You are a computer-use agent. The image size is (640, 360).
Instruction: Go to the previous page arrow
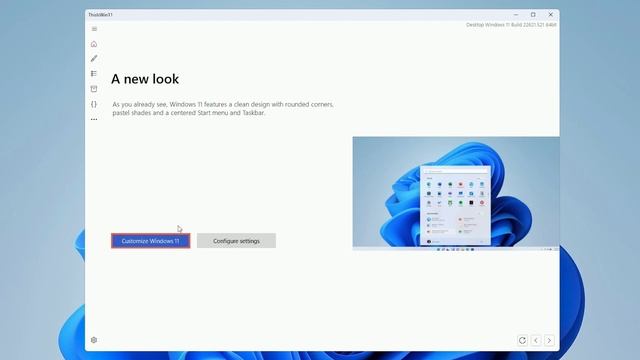536,340
